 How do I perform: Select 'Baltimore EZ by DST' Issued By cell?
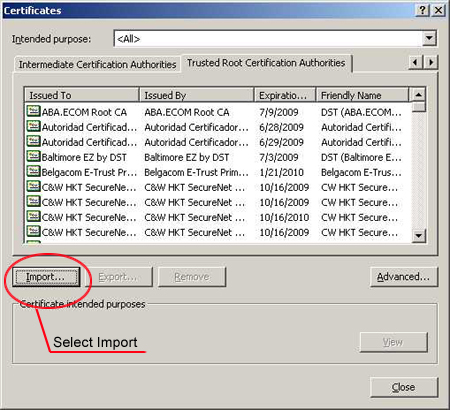pos(187,157)
